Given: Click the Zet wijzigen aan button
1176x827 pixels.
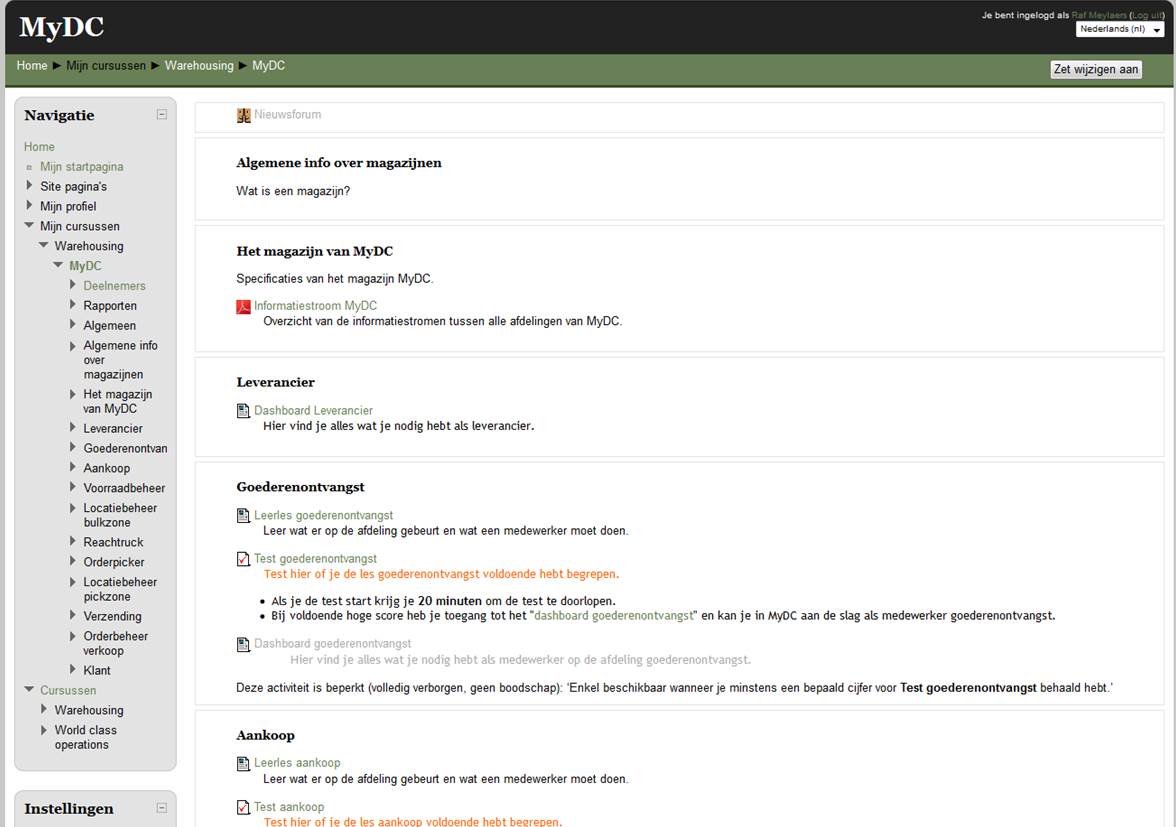Looking at the screenshot, I should click(1096, 70).
